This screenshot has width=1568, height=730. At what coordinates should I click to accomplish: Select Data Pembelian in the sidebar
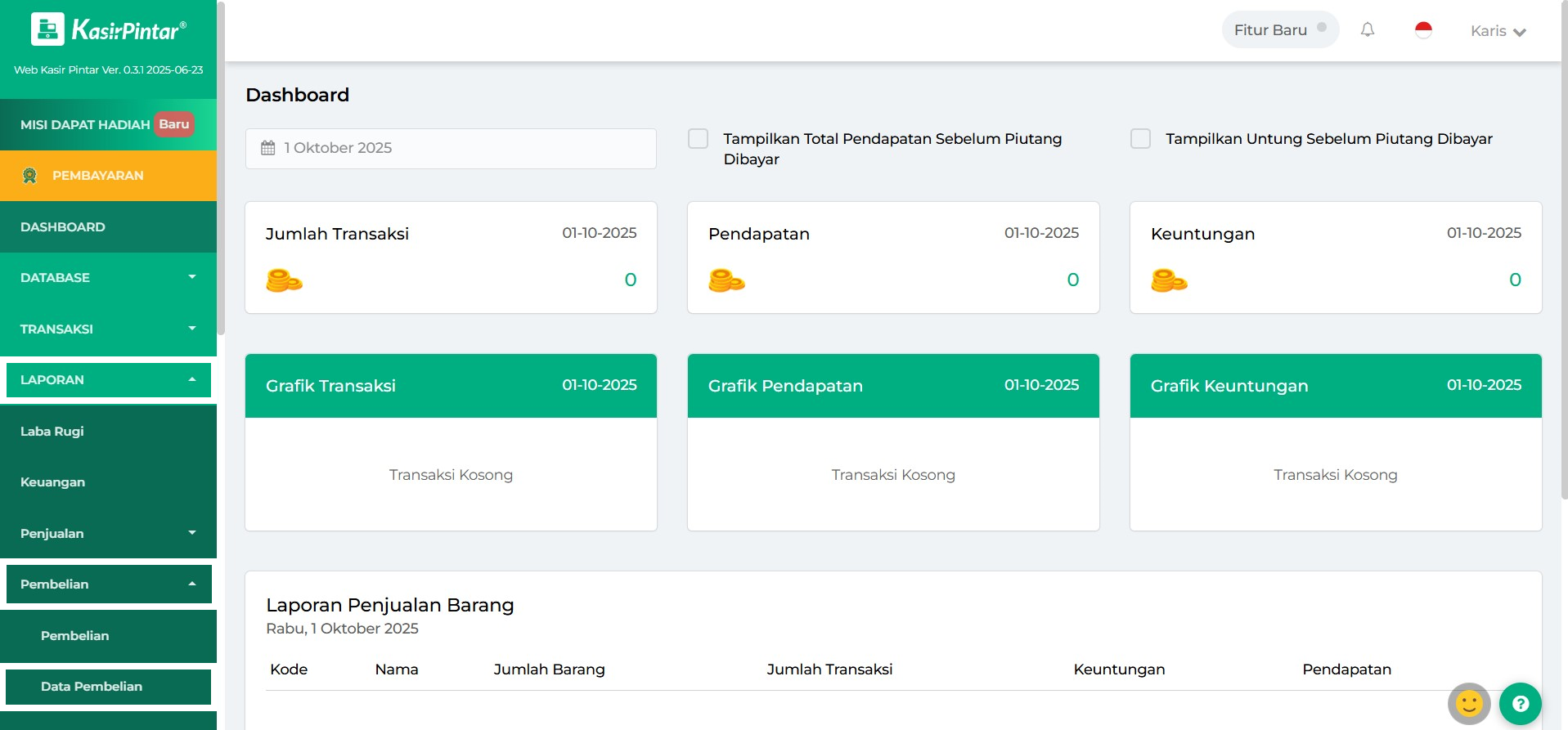click(92, 687)
